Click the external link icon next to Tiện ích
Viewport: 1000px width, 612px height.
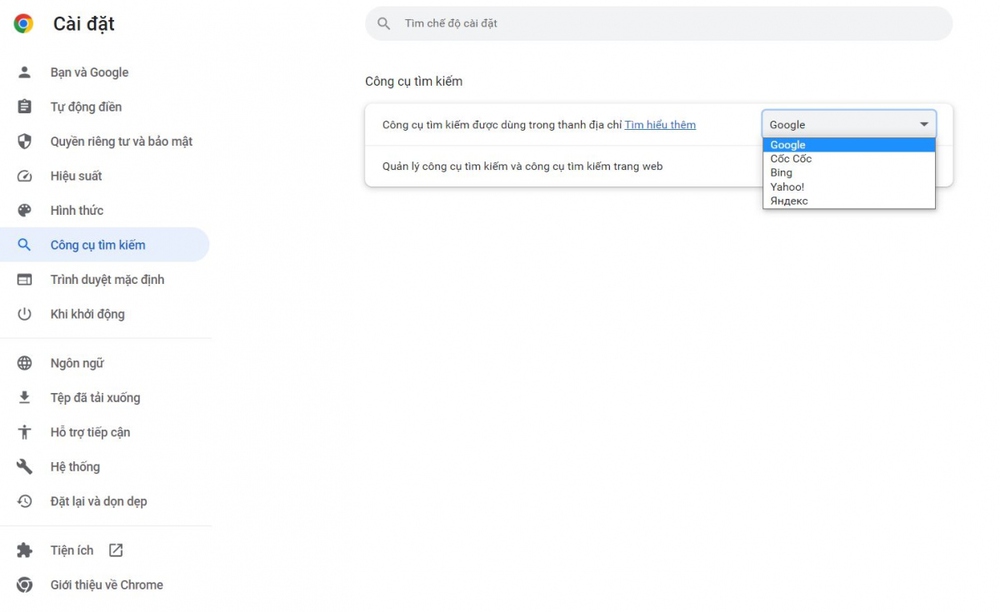[115, 550]
